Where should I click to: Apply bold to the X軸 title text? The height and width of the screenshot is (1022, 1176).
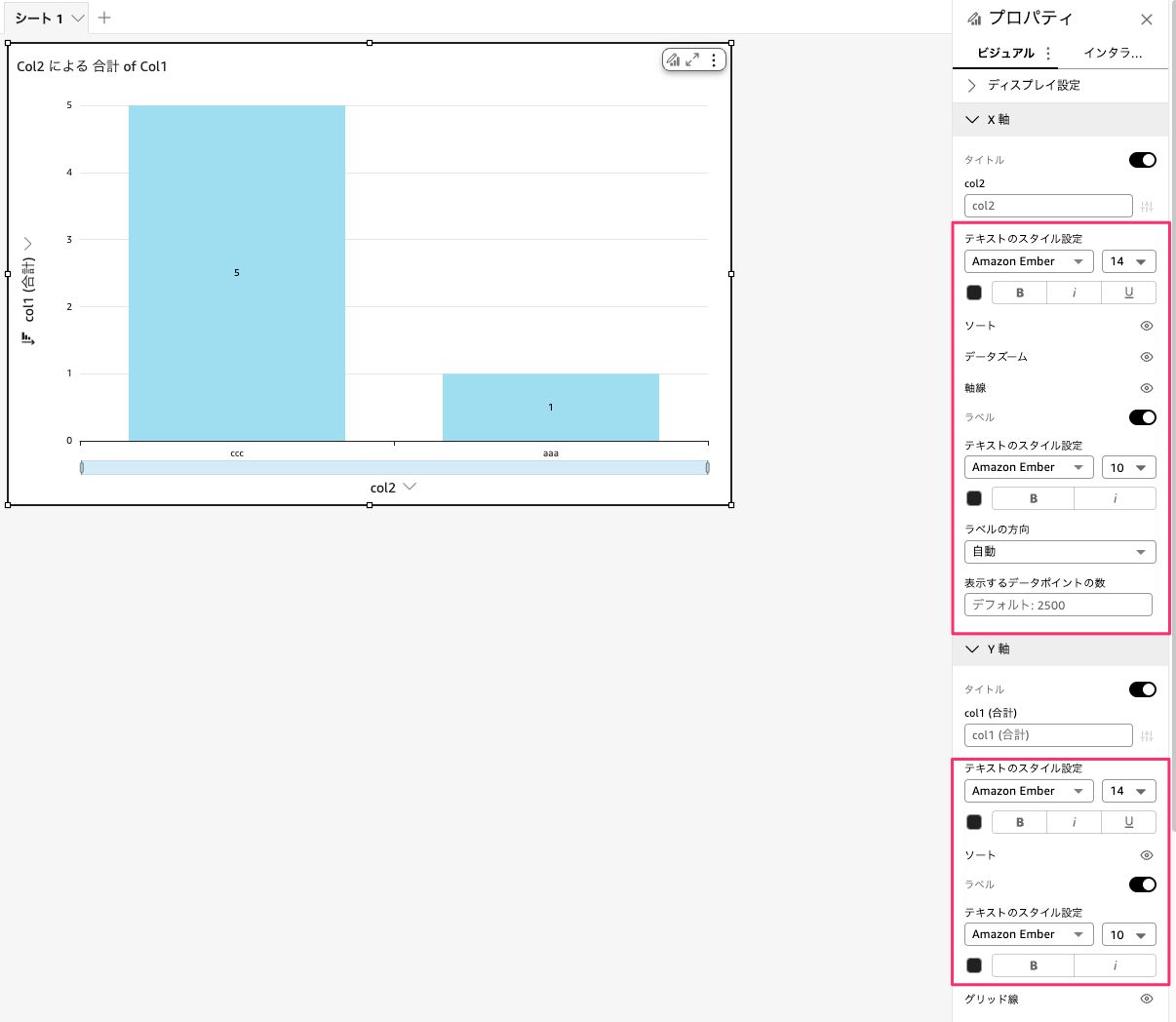click(1020, 293)
